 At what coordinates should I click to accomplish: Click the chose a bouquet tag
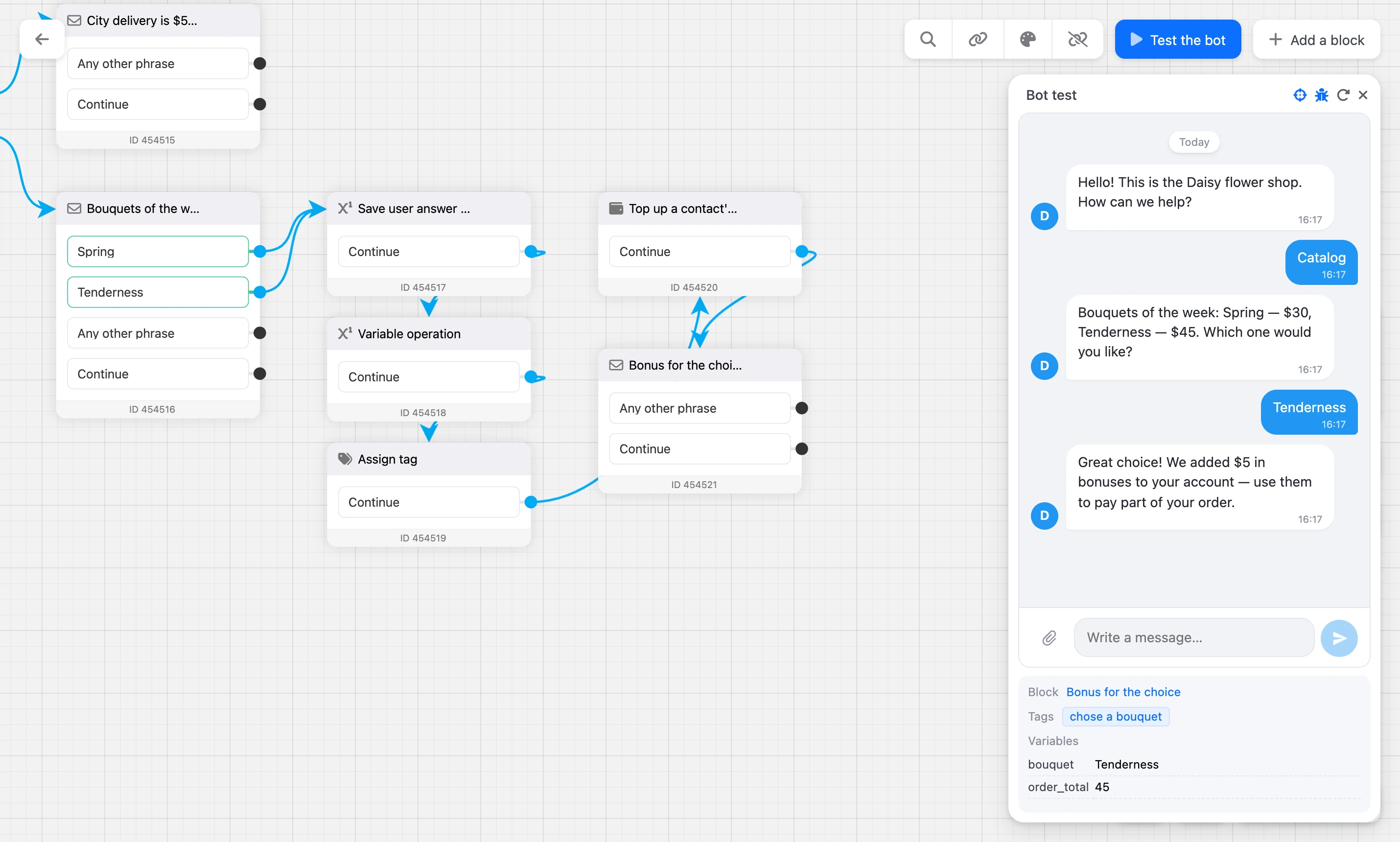[1115, 717]
